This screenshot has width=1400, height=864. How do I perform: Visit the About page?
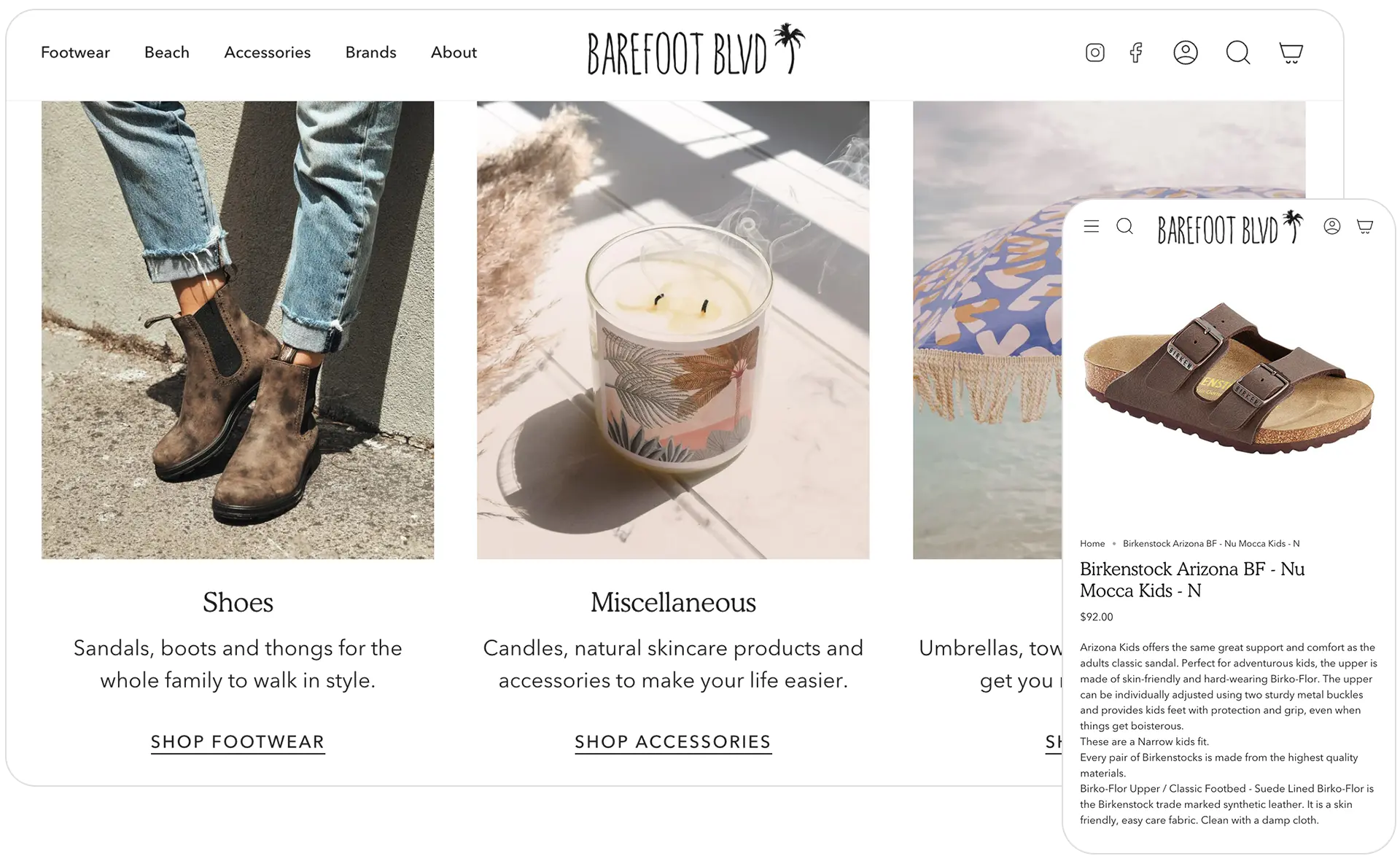(x=454, y=52)
